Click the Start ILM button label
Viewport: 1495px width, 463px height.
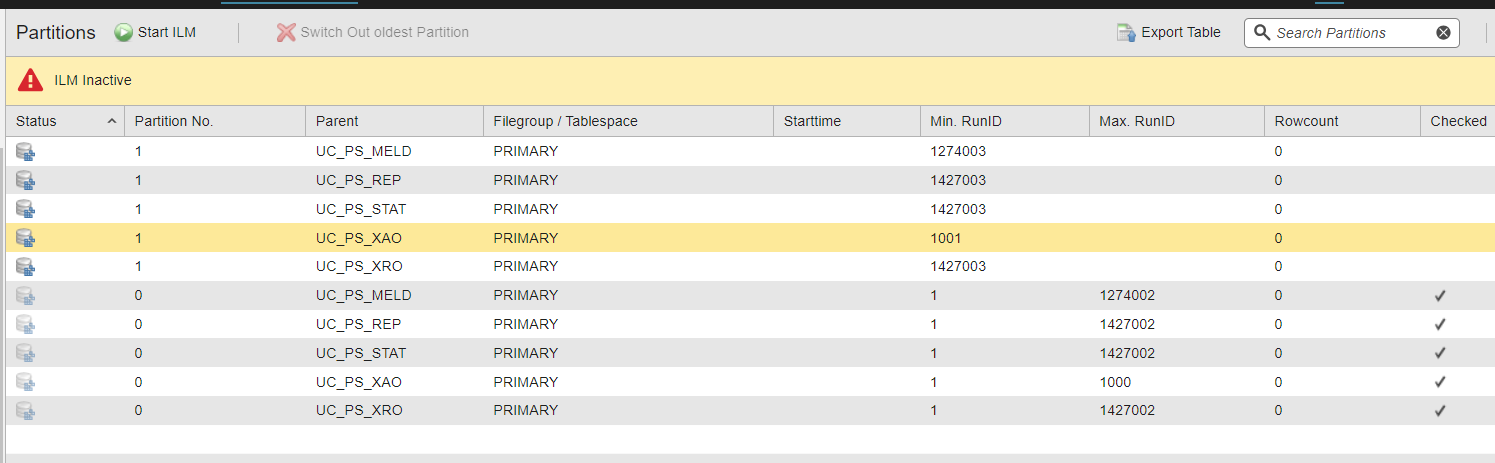167,33
